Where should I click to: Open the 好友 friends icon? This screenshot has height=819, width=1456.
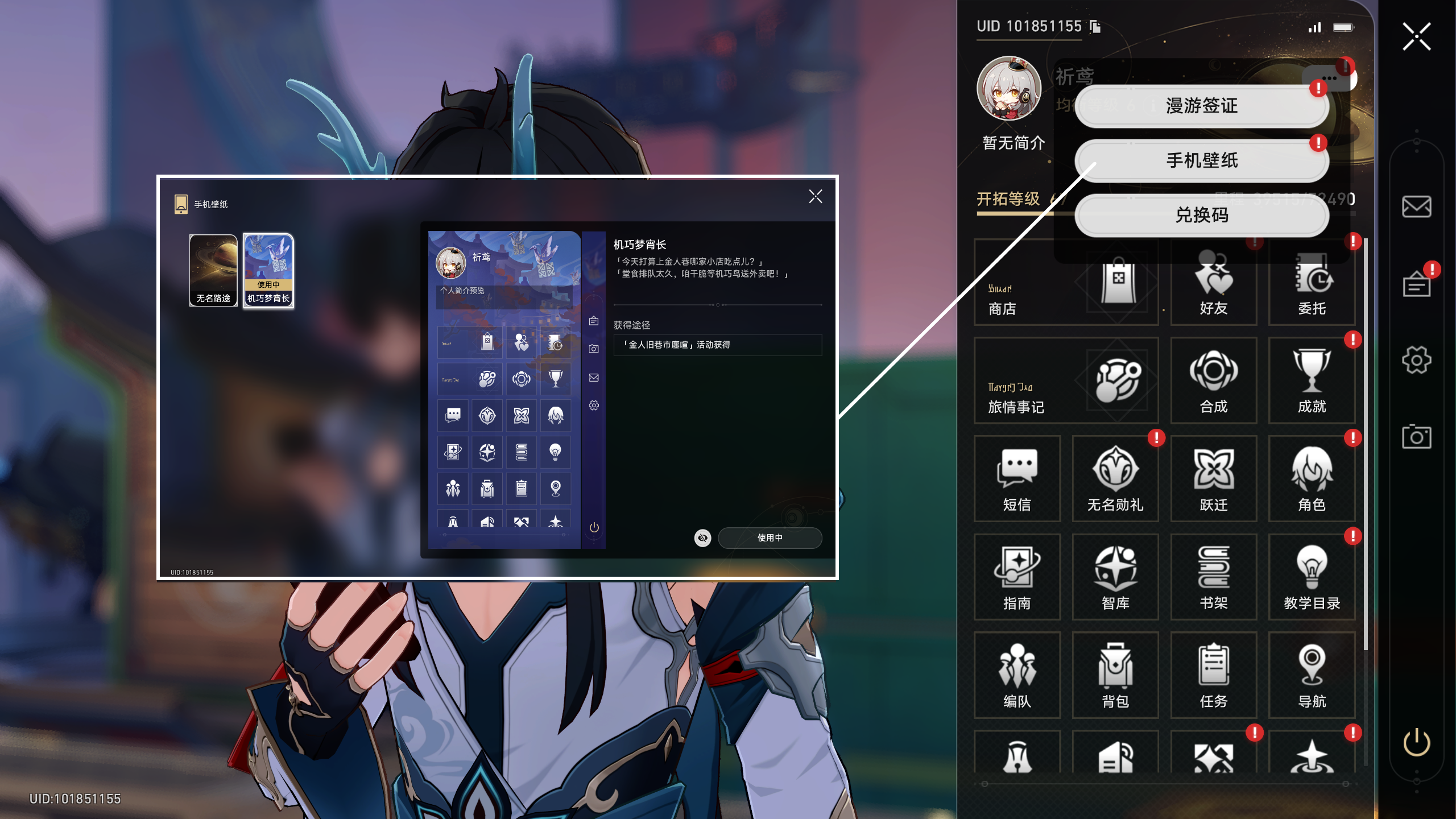coord(1213,283)
